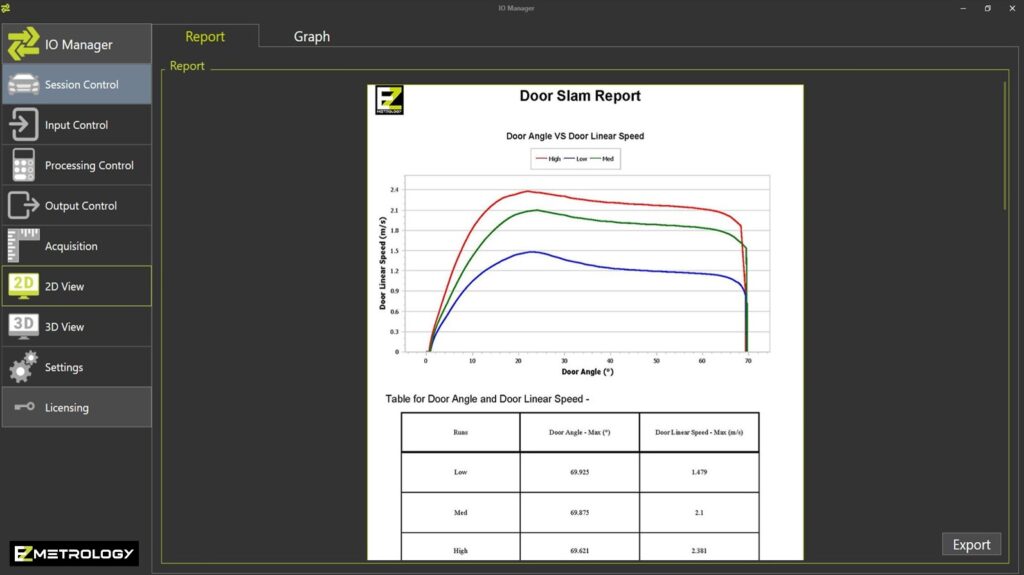This screenshot has width=1024, height=575.
Task: Click the report's vertical scrollbar
Action: point(1004,146)
